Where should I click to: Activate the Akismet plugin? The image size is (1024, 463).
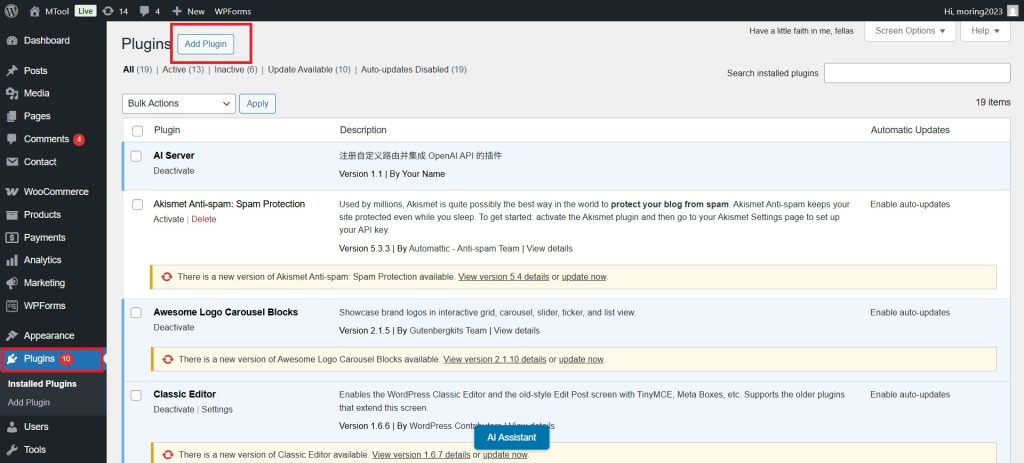pyautogui.click(x=168, y=219)
